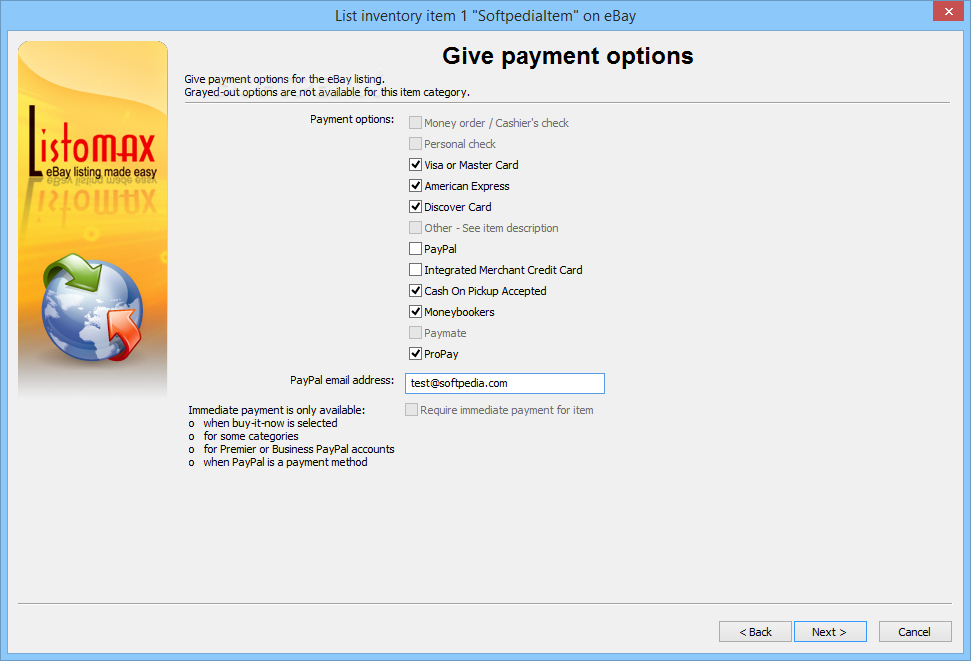Click 'when PayPal is a payment method' line
Viewport: 971px width, 661px height.
coord(285,462)
